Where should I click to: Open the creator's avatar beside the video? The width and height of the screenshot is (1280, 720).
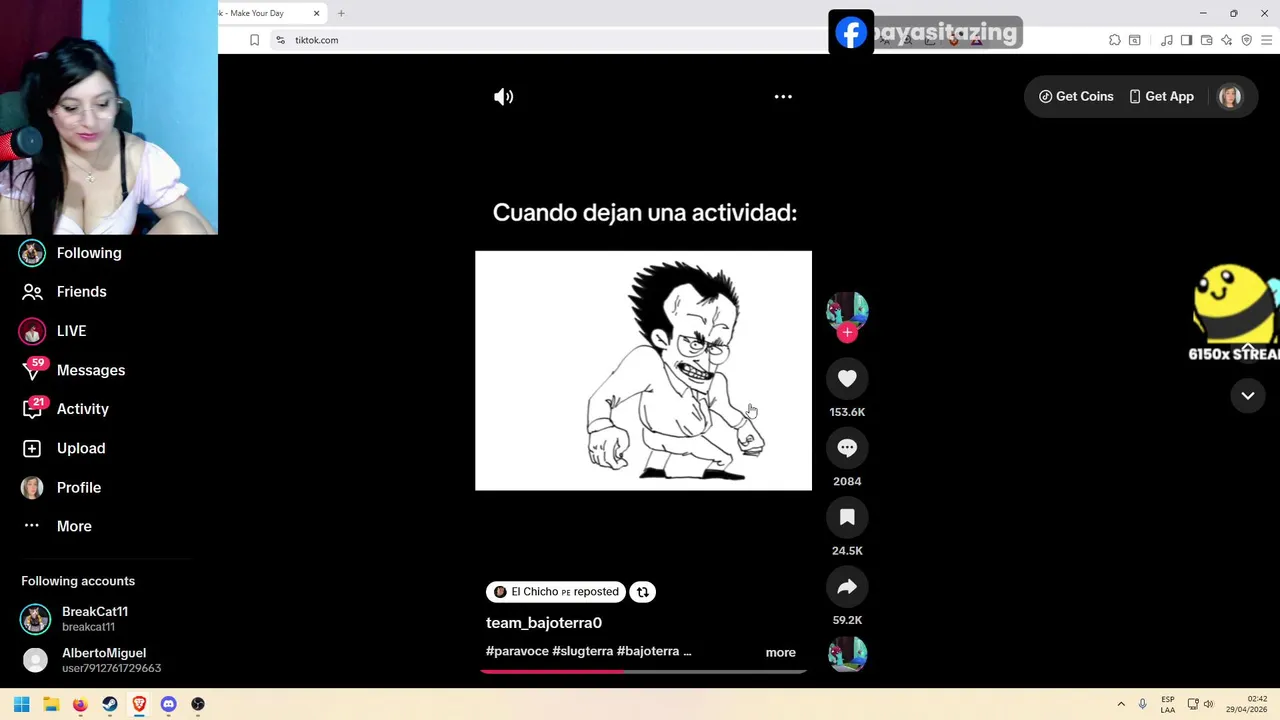pos(847,311)
